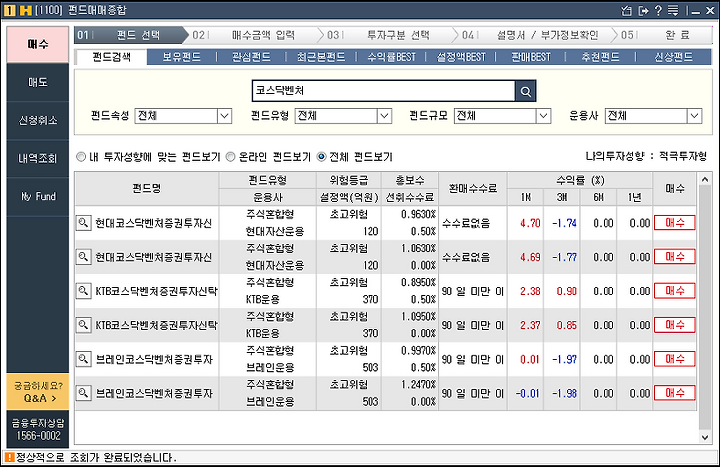Switch to 신상펀드 tab
This screenshot has height=467, width=720.
pos(673,57)
